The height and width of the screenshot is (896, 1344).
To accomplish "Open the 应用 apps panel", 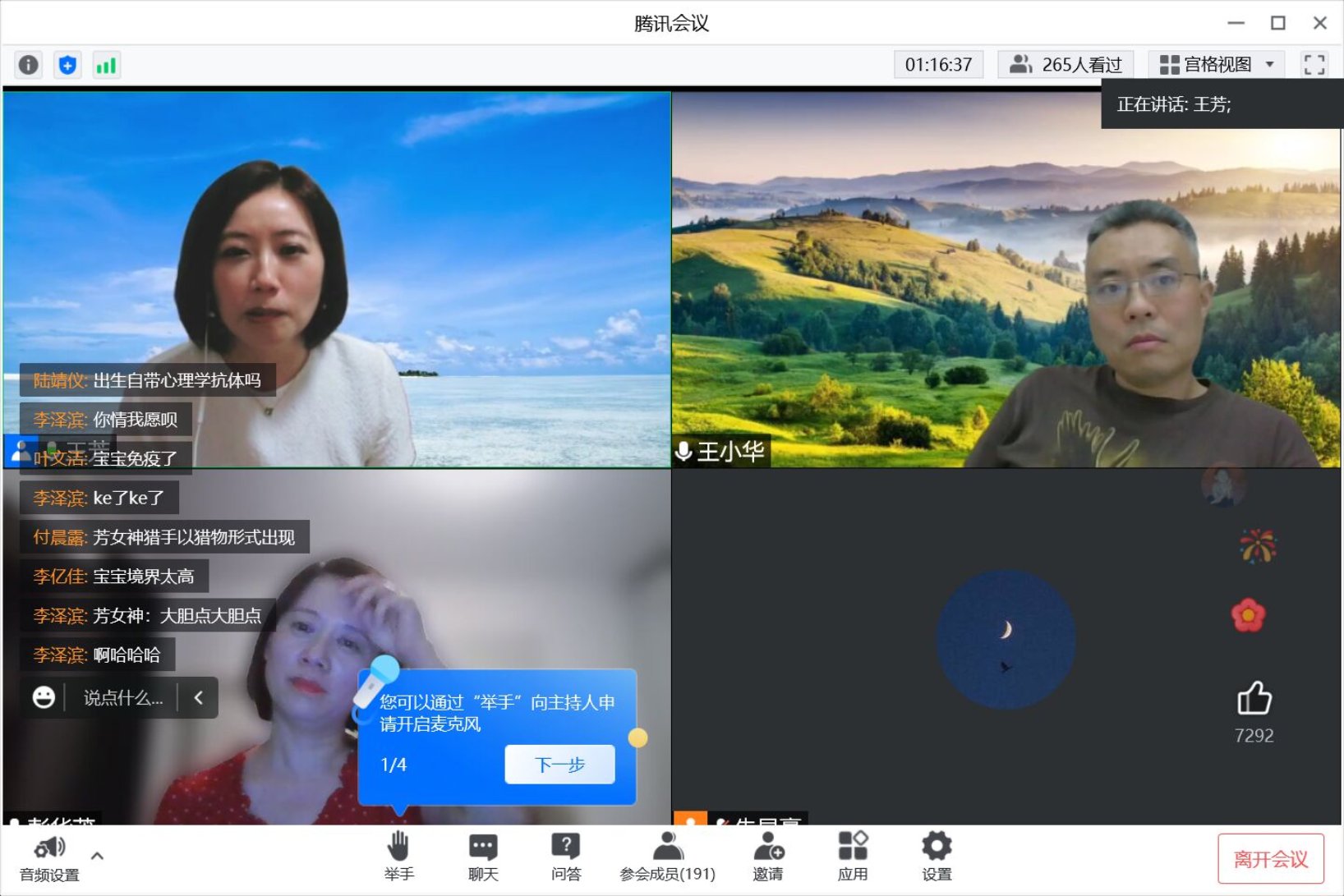I will [852, 856].
